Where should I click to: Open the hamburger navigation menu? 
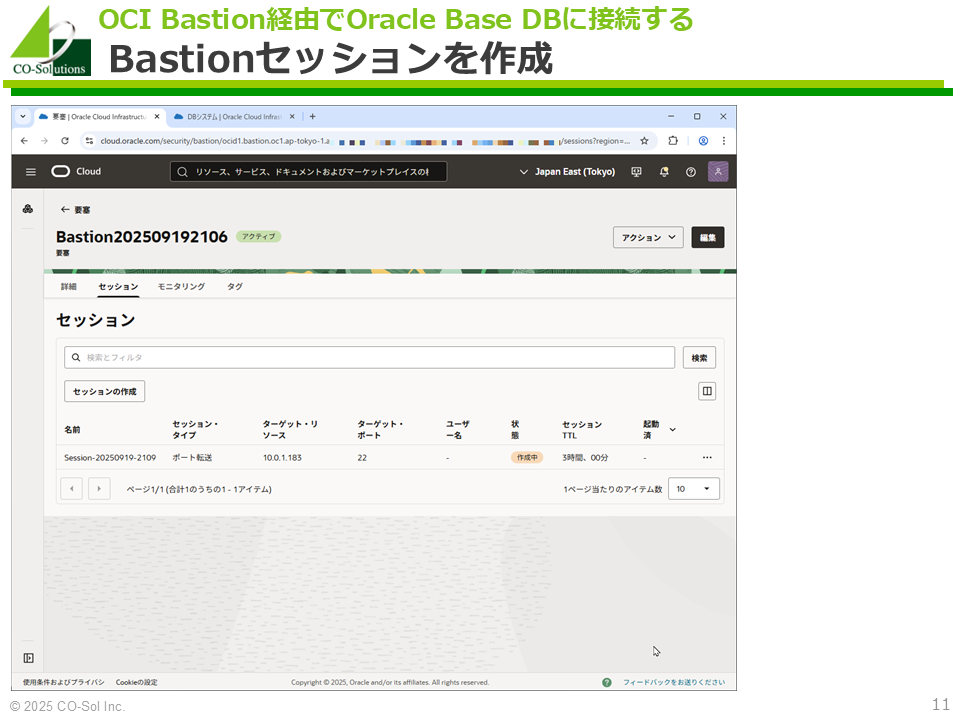point(31,172)
